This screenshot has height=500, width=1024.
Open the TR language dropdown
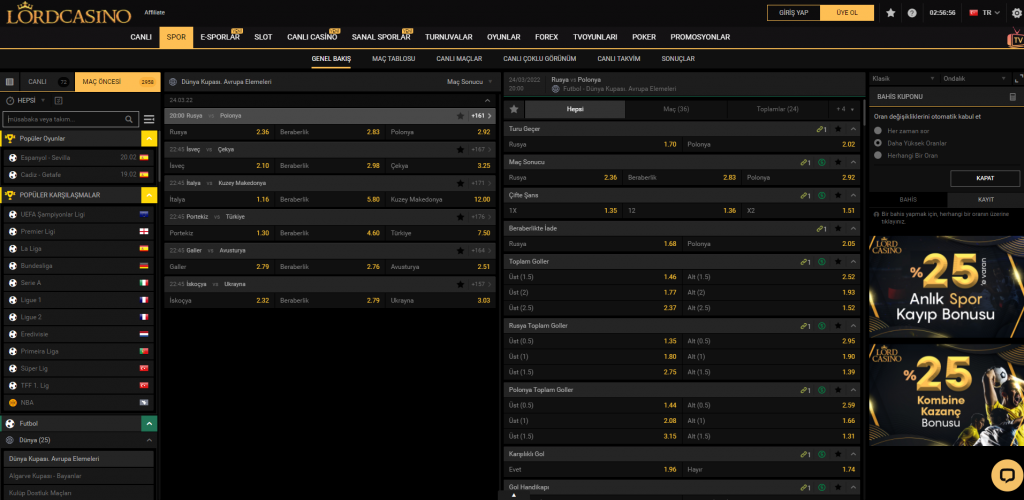pyautogui.click(x=987, y=13)
